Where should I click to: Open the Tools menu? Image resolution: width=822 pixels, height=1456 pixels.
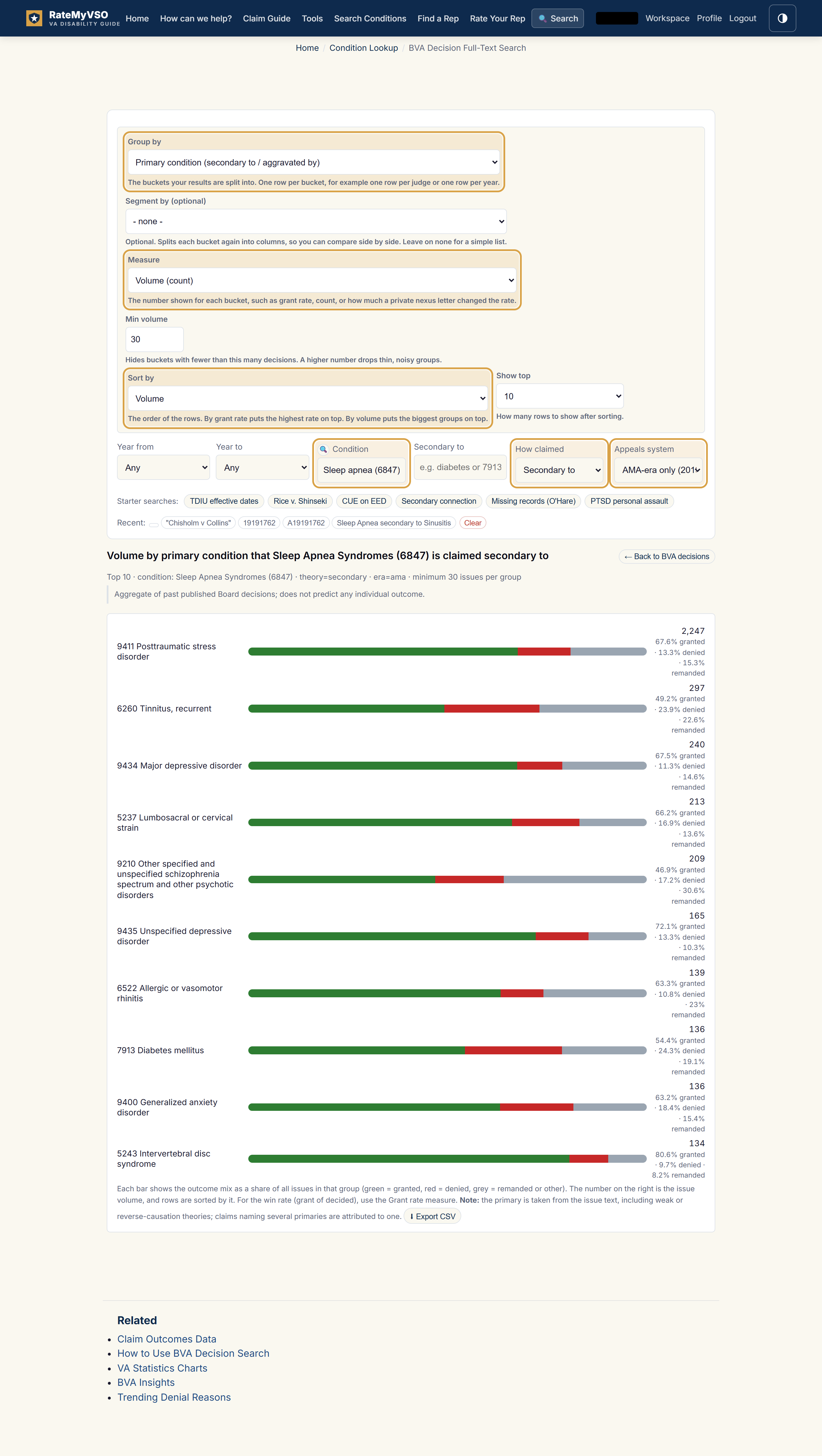[312, 18]
